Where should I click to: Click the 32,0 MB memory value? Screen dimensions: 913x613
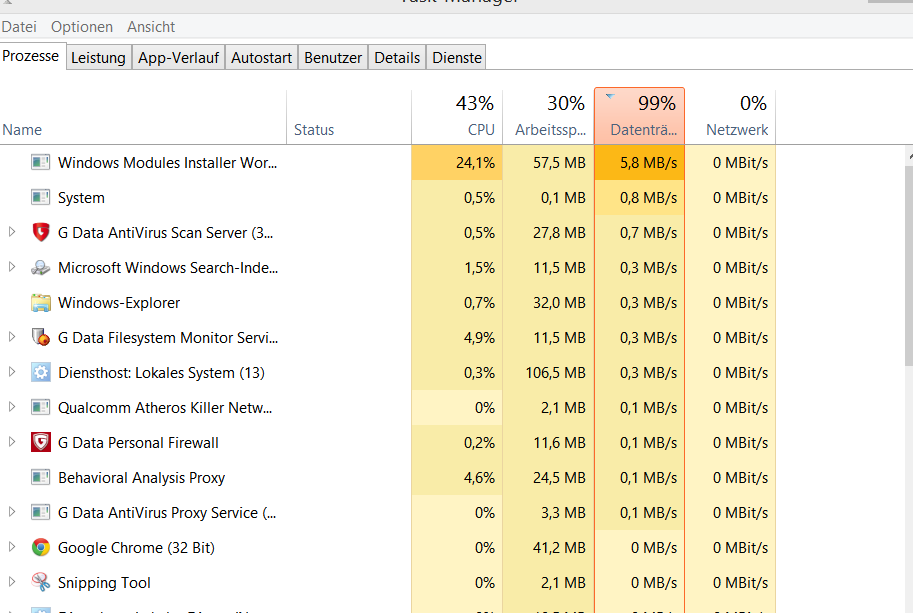(559, 303)
